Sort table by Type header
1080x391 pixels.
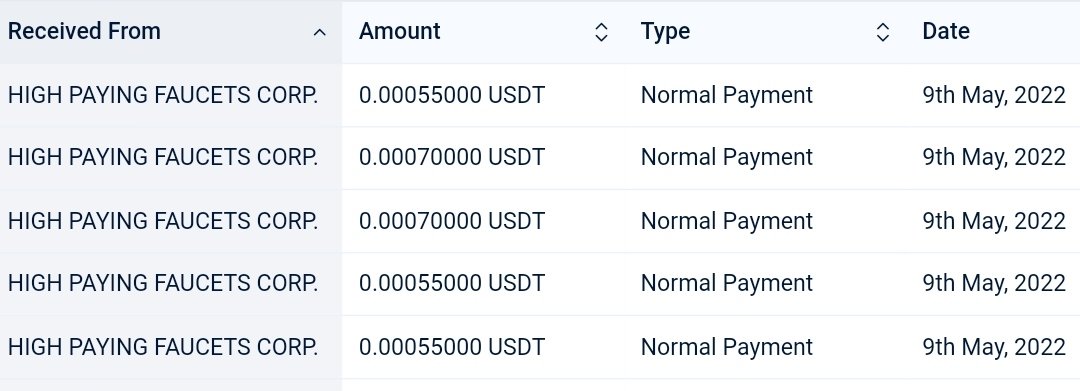[665, 31]
